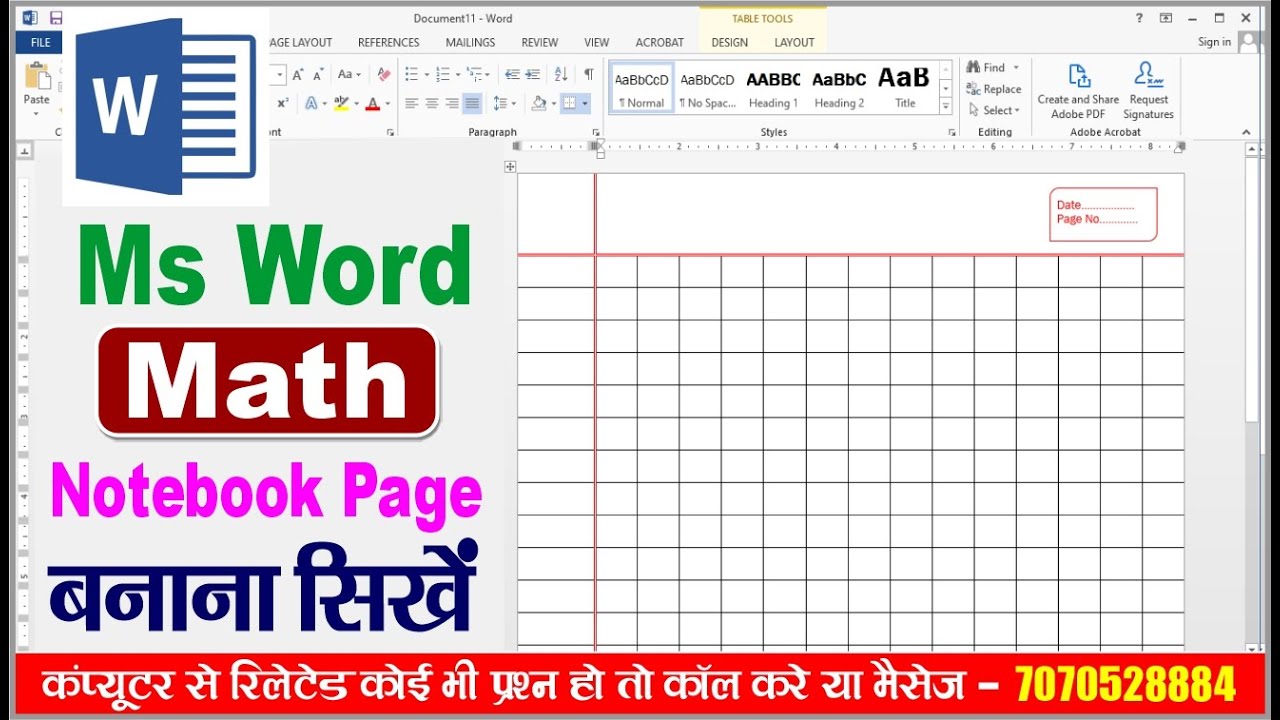
Task: Apply the Normal style
Action: [642, 88]
